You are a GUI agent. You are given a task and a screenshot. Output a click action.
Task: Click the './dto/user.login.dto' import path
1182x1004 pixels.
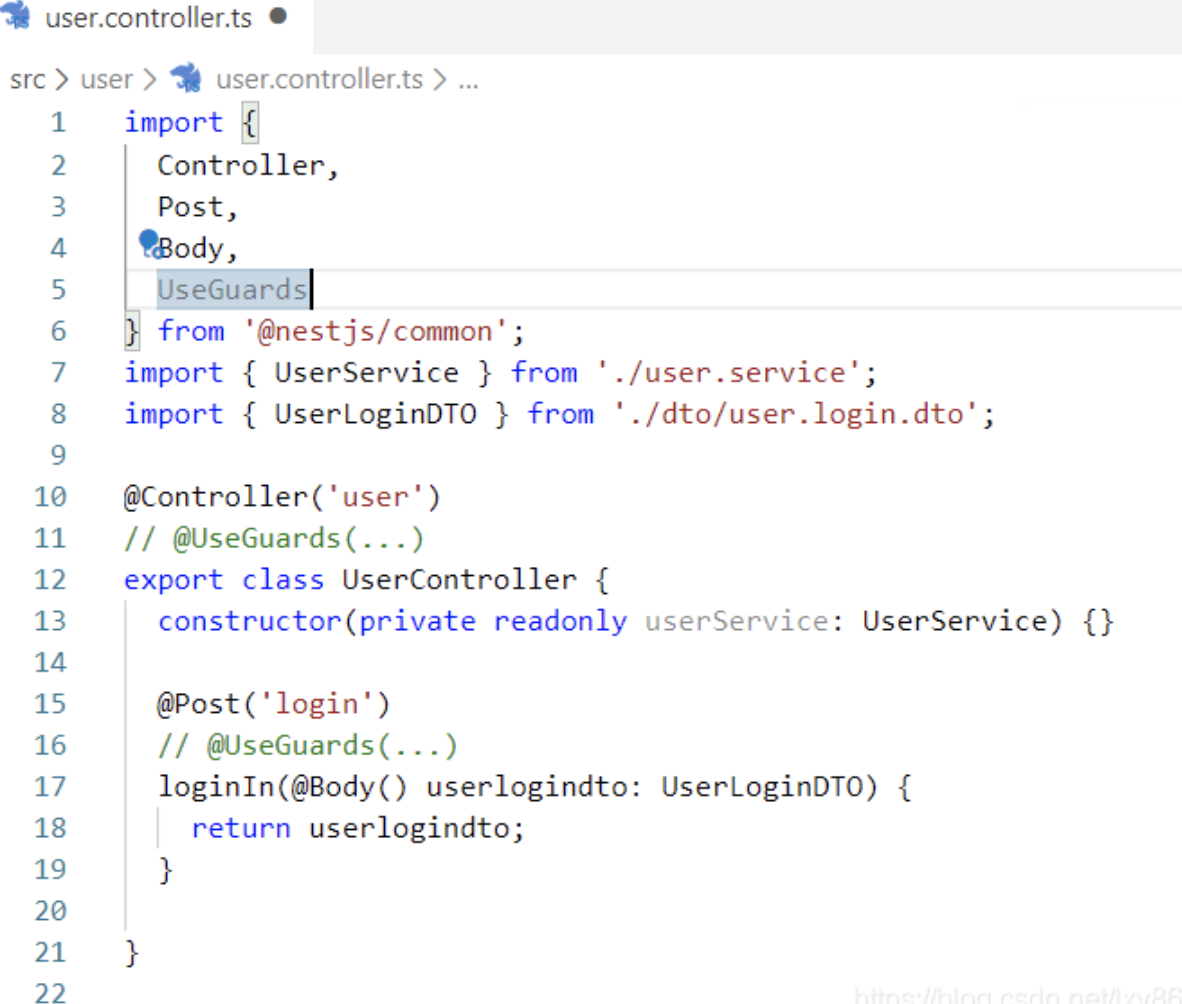(796, 414)
